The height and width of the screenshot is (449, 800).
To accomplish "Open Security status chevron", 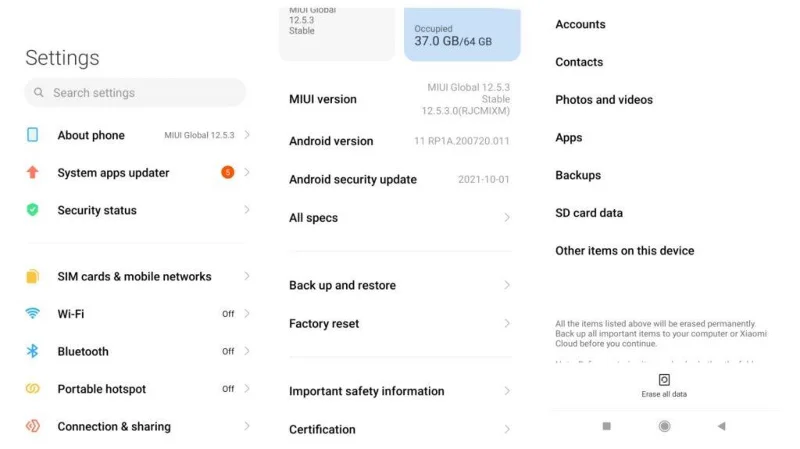I will (x=247, y=210).
